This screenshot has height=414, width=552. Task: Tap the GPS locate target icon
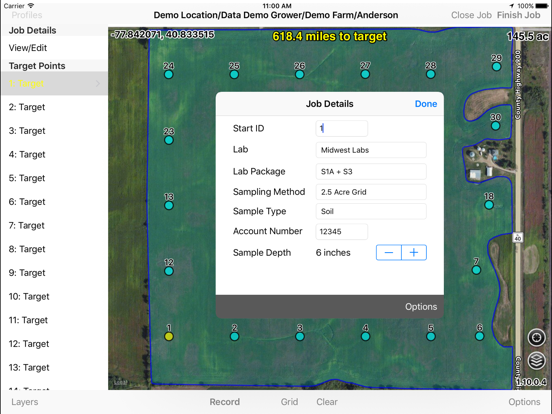536,338
